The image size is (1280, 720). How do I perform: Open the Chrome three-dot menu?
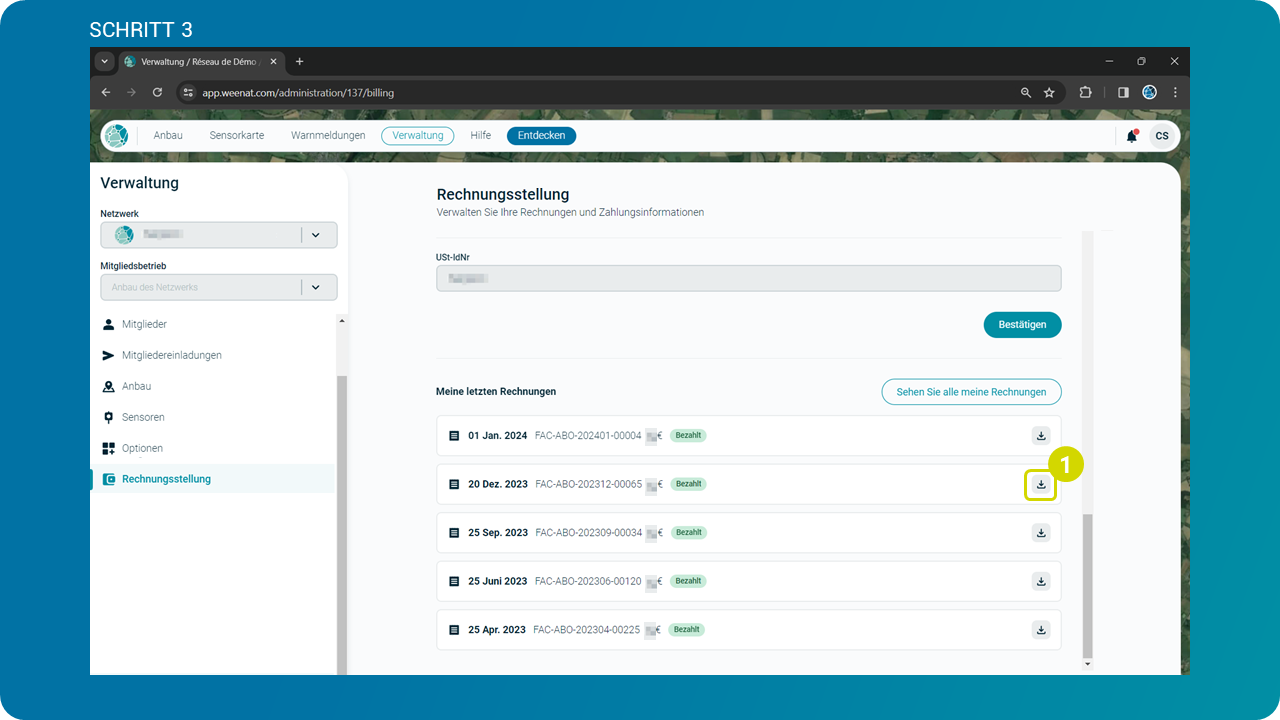point(1175,92)
